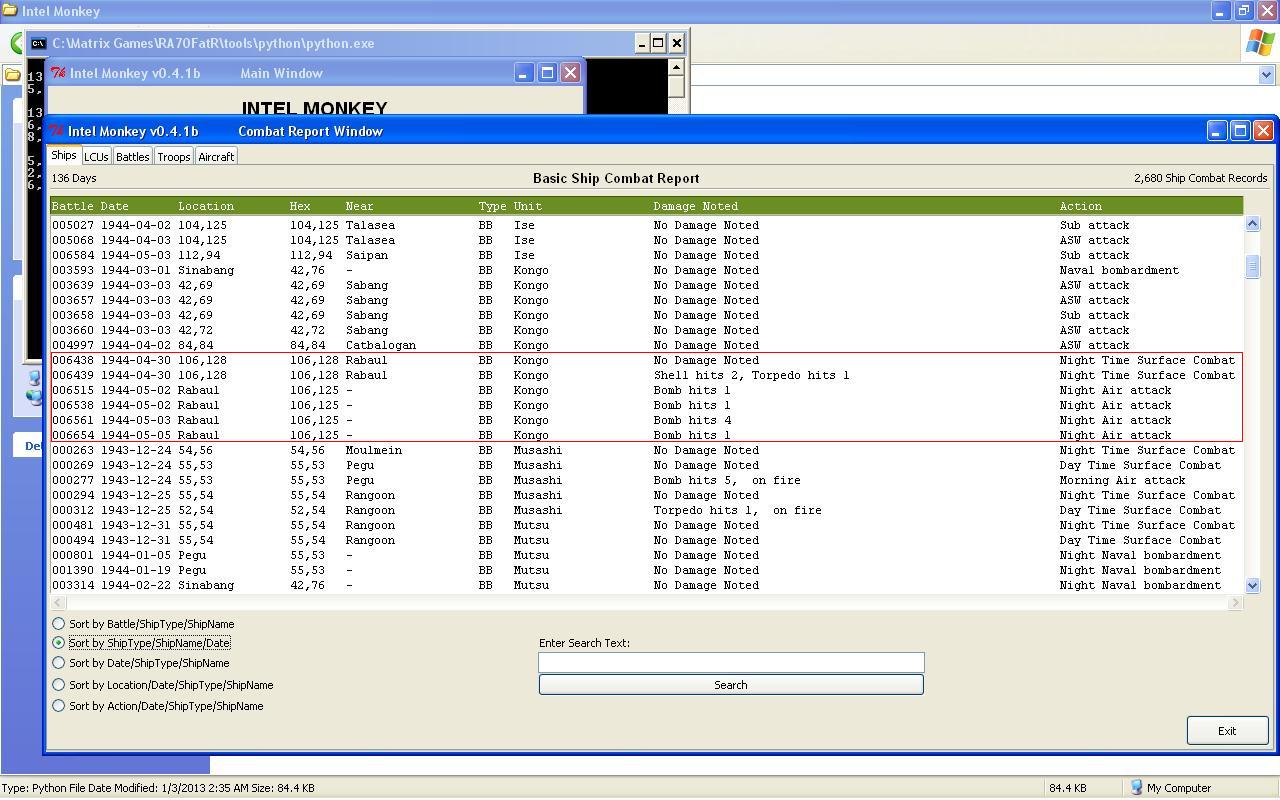
Task: Click the 'INTEL MONKEY' heading in Main Window
Action: pos(314,108)
